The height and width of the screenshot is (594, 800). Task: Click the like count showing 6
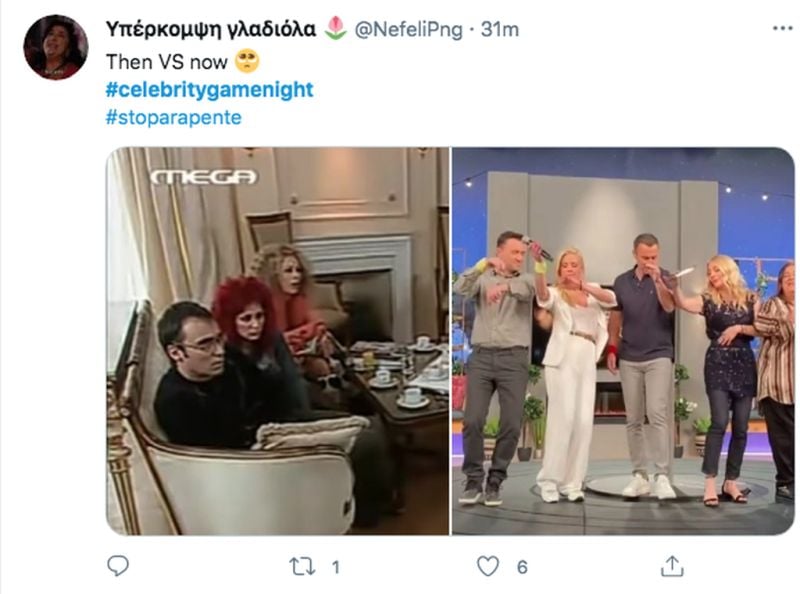click(x=521, y=566)
